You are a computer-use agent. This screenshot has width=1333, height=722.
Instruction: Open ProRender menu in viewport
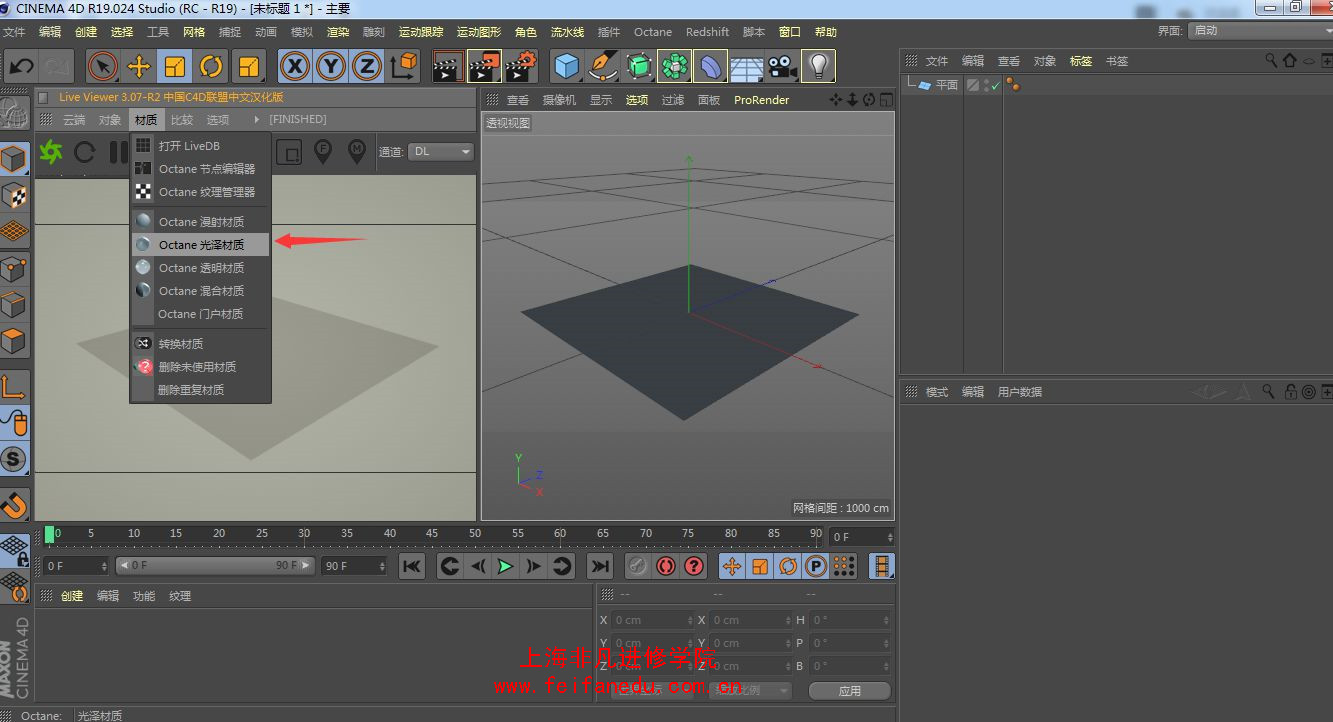point(761,100)
